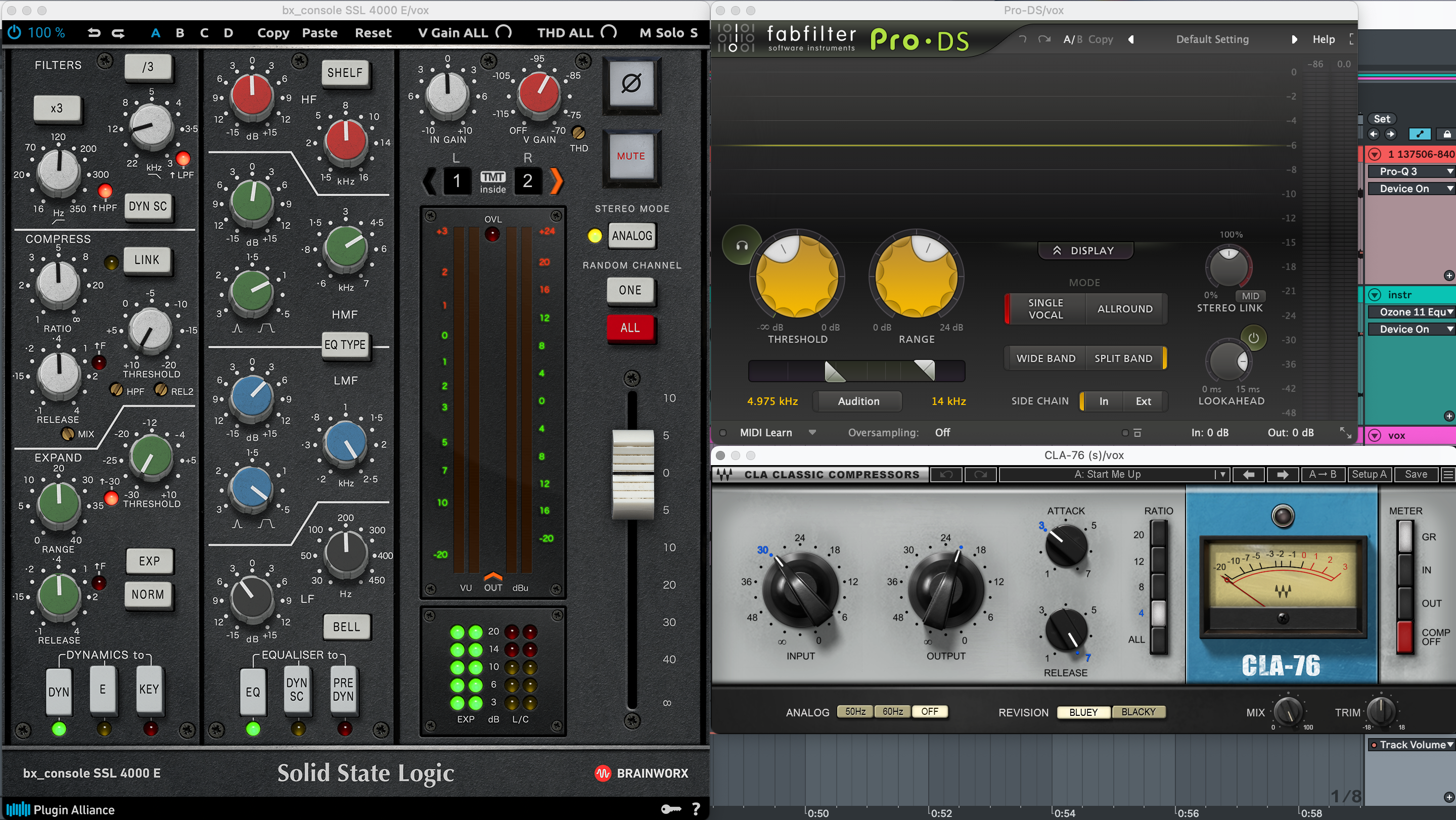Open the bx_console question mark help

(696, 809)
